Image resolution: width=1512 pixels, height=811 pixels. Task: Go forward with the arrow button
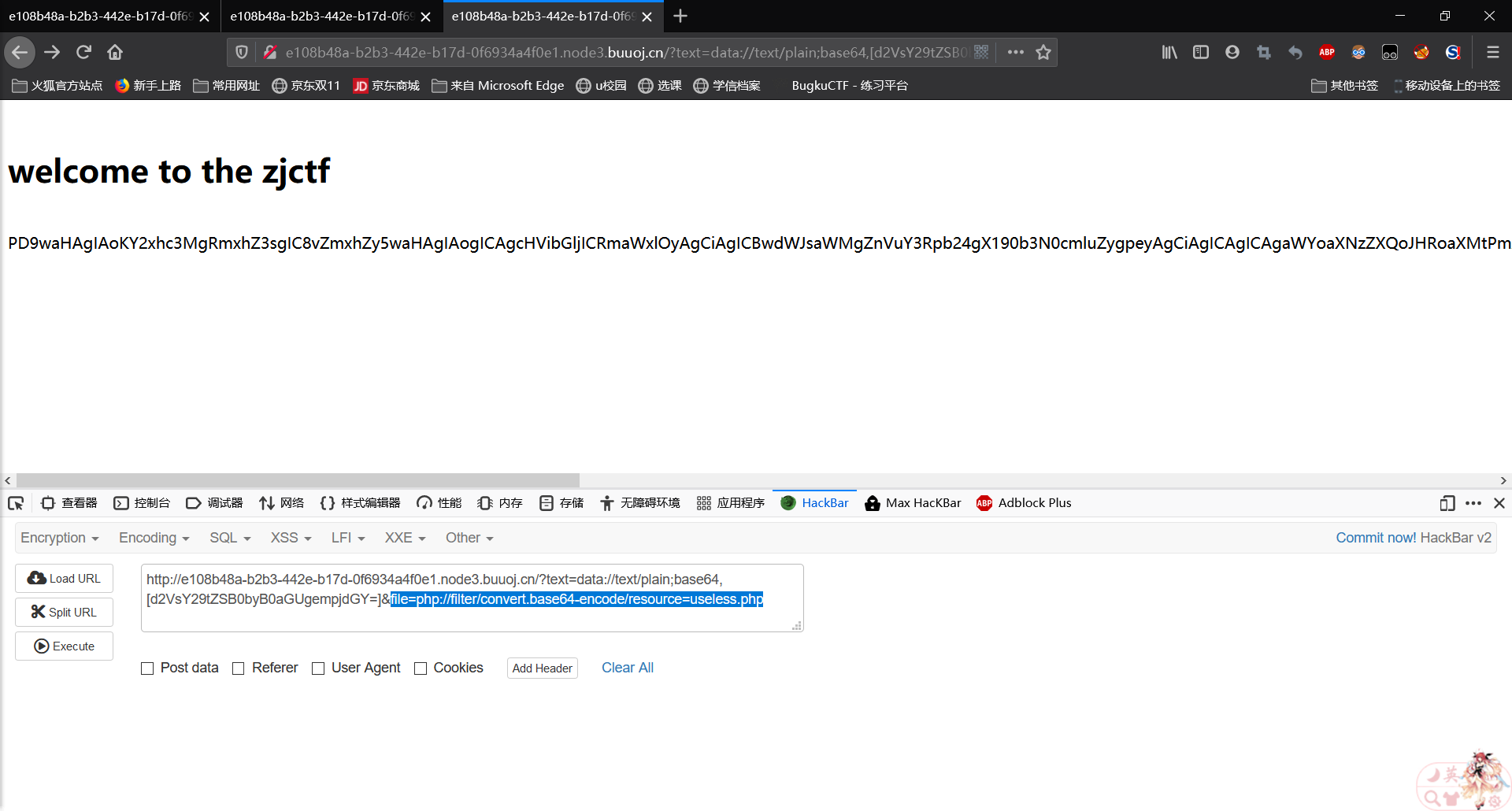52,52
